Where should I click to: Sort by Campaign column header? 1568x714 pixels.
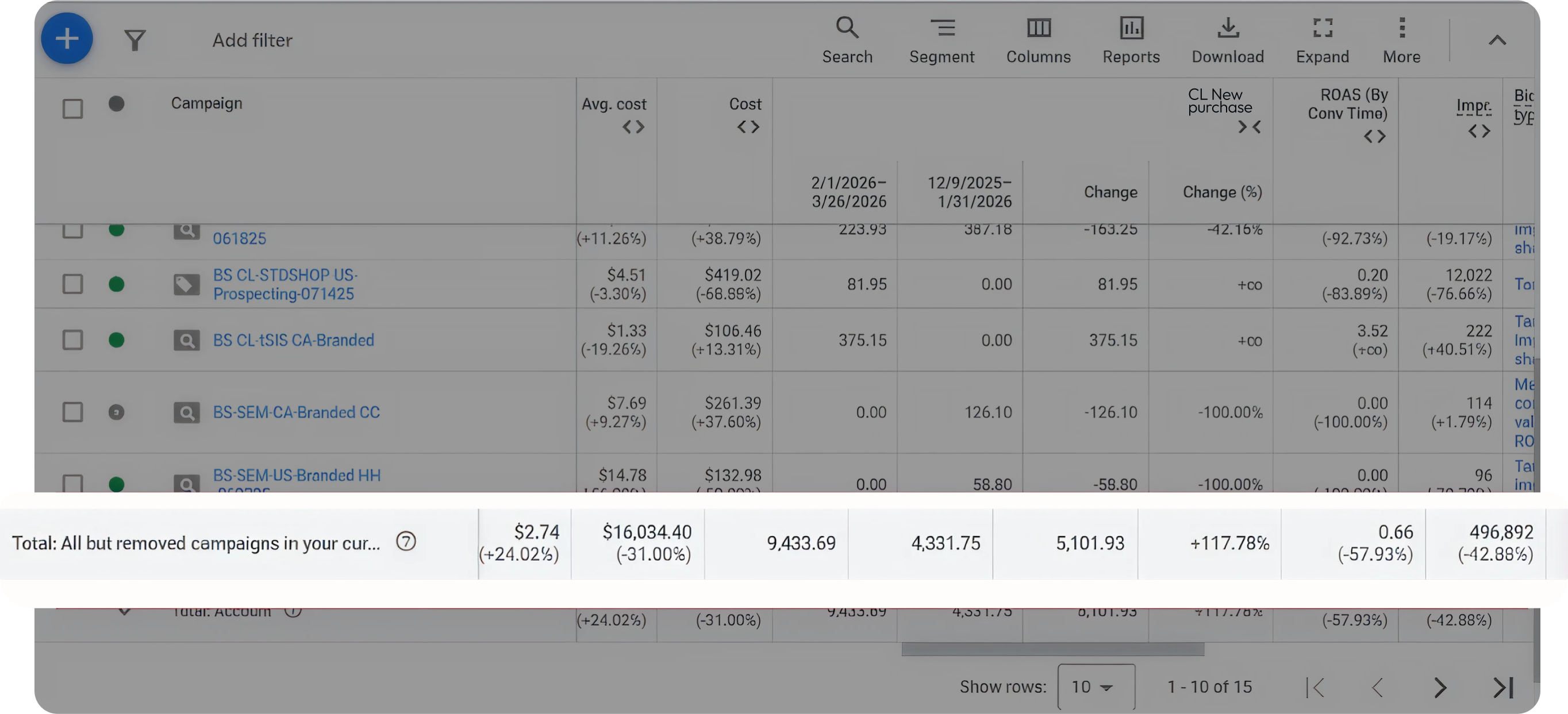(x=206, y=103)
